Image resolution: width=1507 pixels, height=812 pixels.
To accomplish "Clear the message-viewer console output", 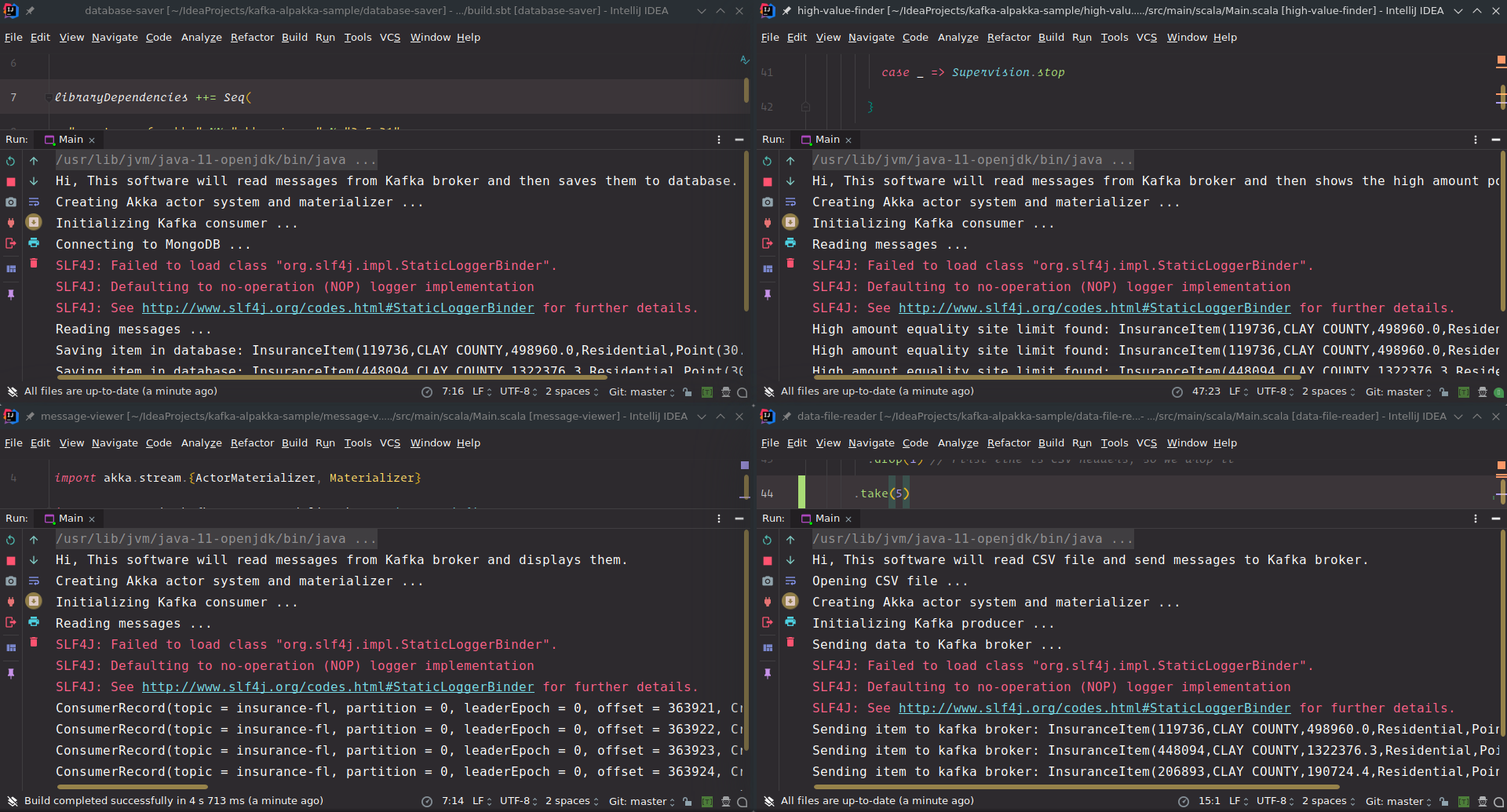I will pyautogui.click(x=34, y=642).
